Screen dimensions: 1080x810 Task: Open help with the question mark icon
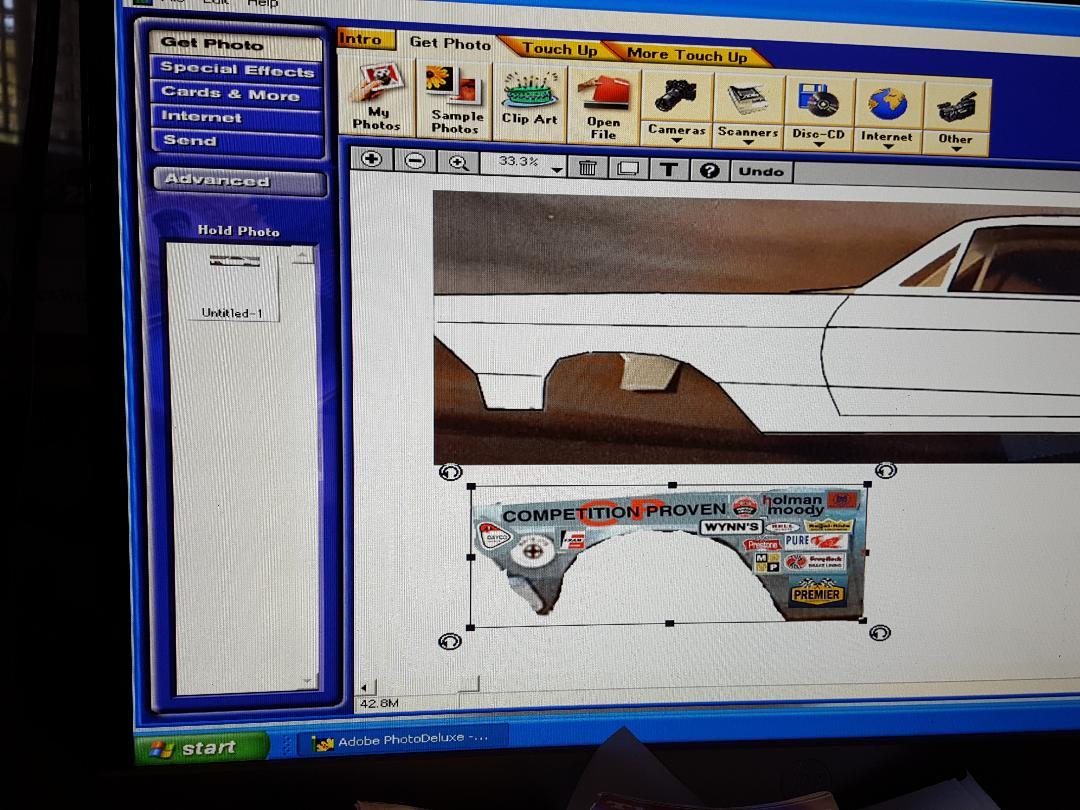(x=709, y=171)
